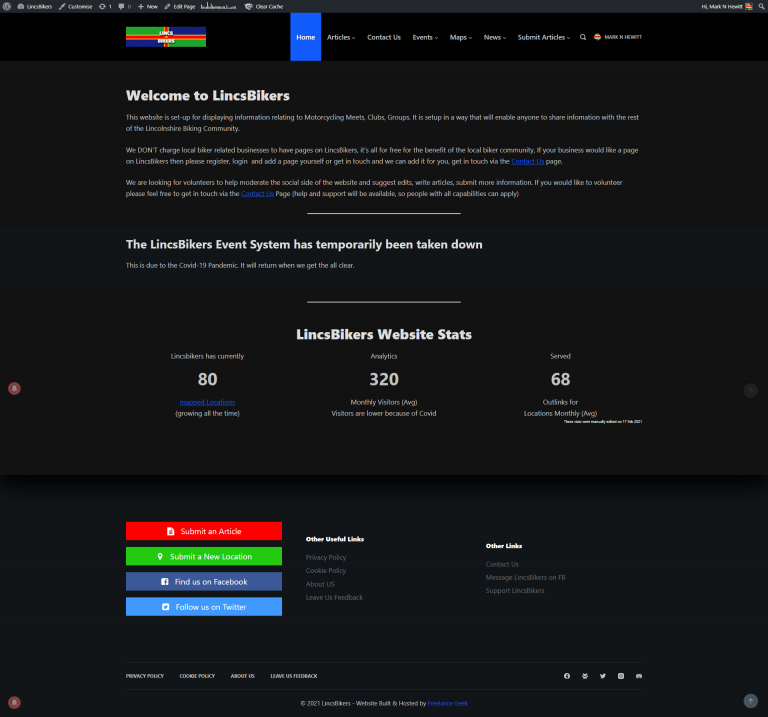Open the LincsBikers logo image
Image resolution: width=768 pixels, height=717 pixels.
[166, 37]
